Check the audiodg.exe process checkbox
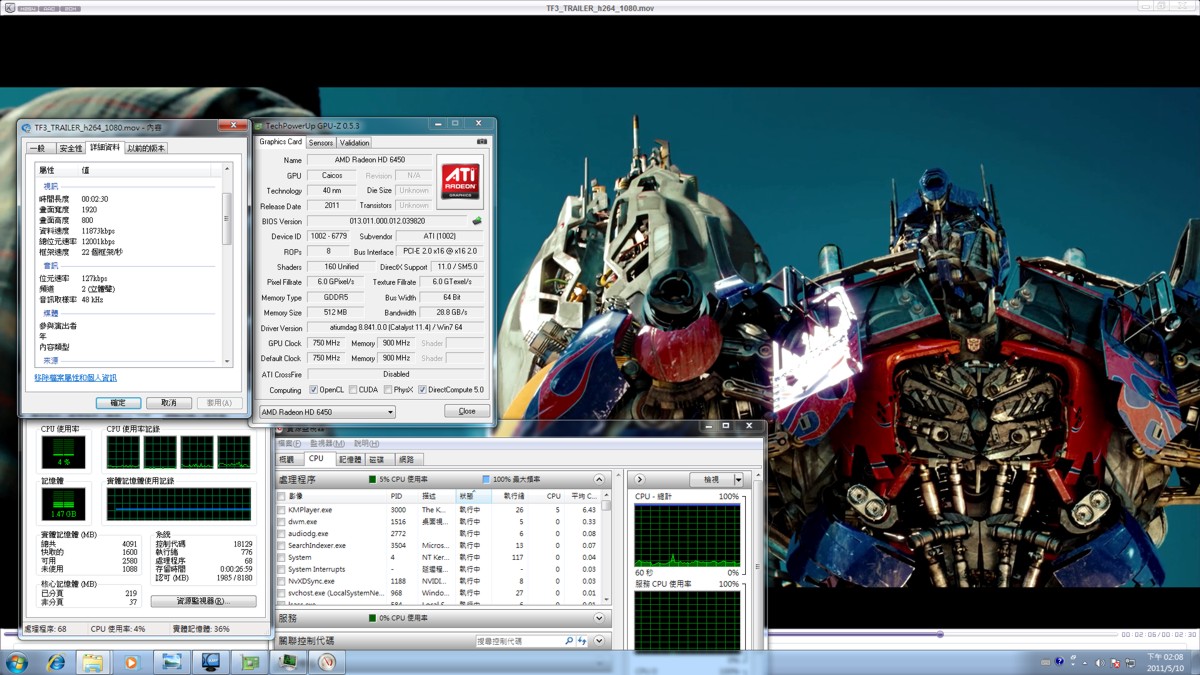The image size is (1200, 675). 282,534
